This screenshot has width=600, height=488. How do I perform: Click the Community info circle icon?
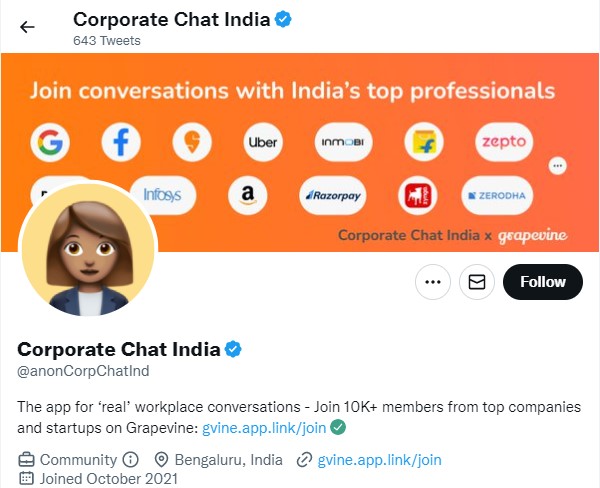pyautogui.click(x=131, y=460)
